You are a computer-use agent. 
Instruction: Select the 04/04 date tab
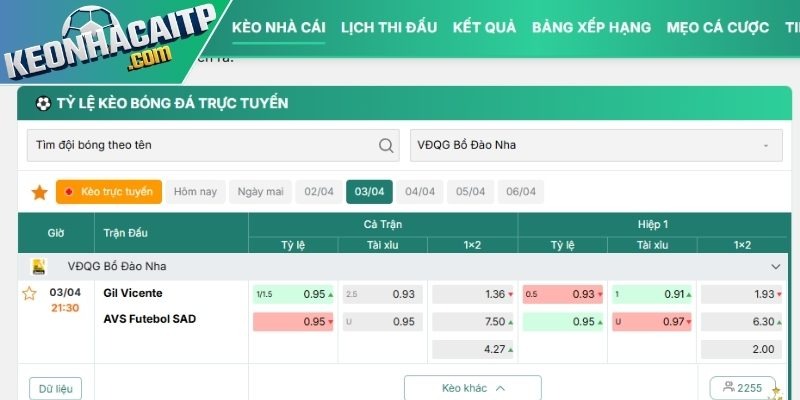click(420, 192)
